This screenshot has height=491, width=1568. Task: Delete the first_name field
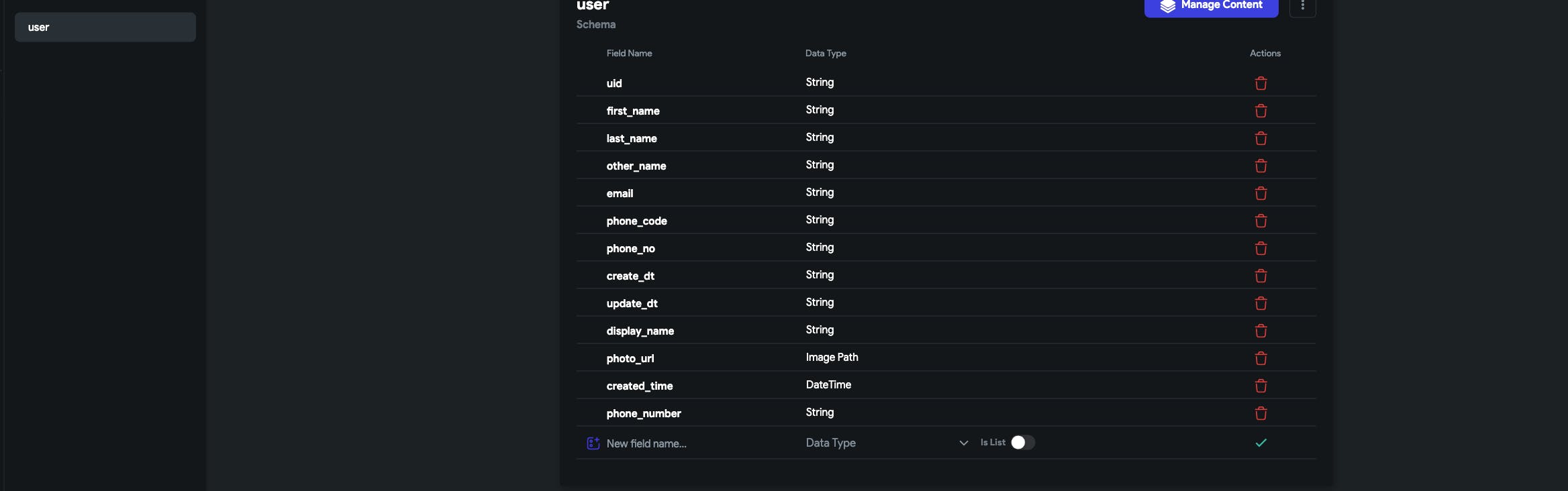pos(1261,111)
